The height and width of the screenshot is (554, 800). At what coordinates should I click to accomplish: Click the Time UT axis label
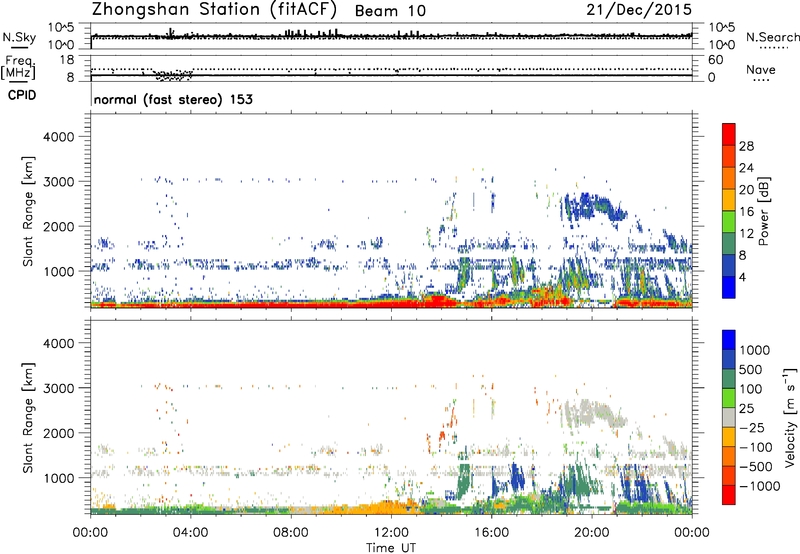tap(391, 548)
